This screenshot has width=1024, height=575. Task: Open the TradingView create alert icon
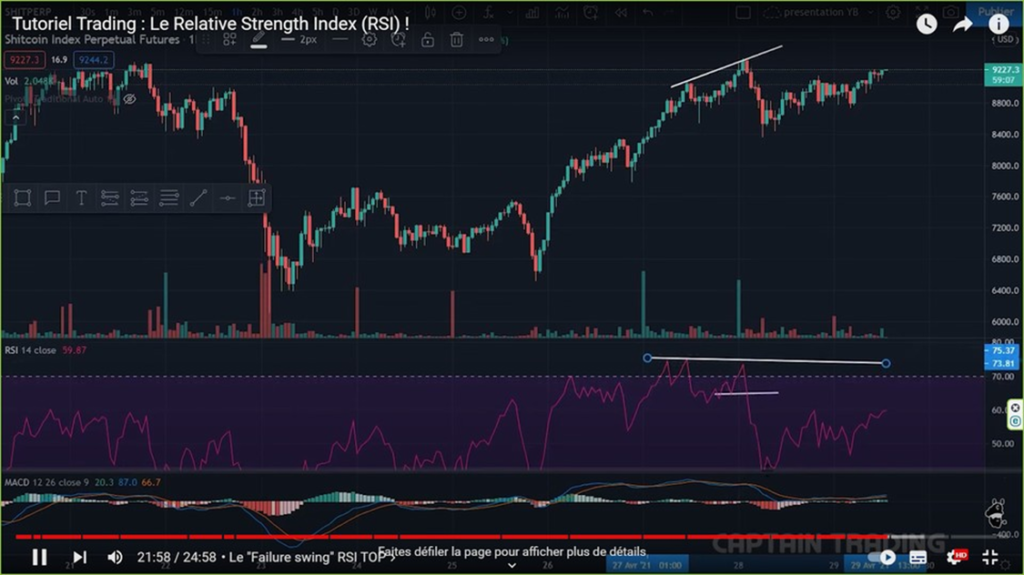(590, 12)
